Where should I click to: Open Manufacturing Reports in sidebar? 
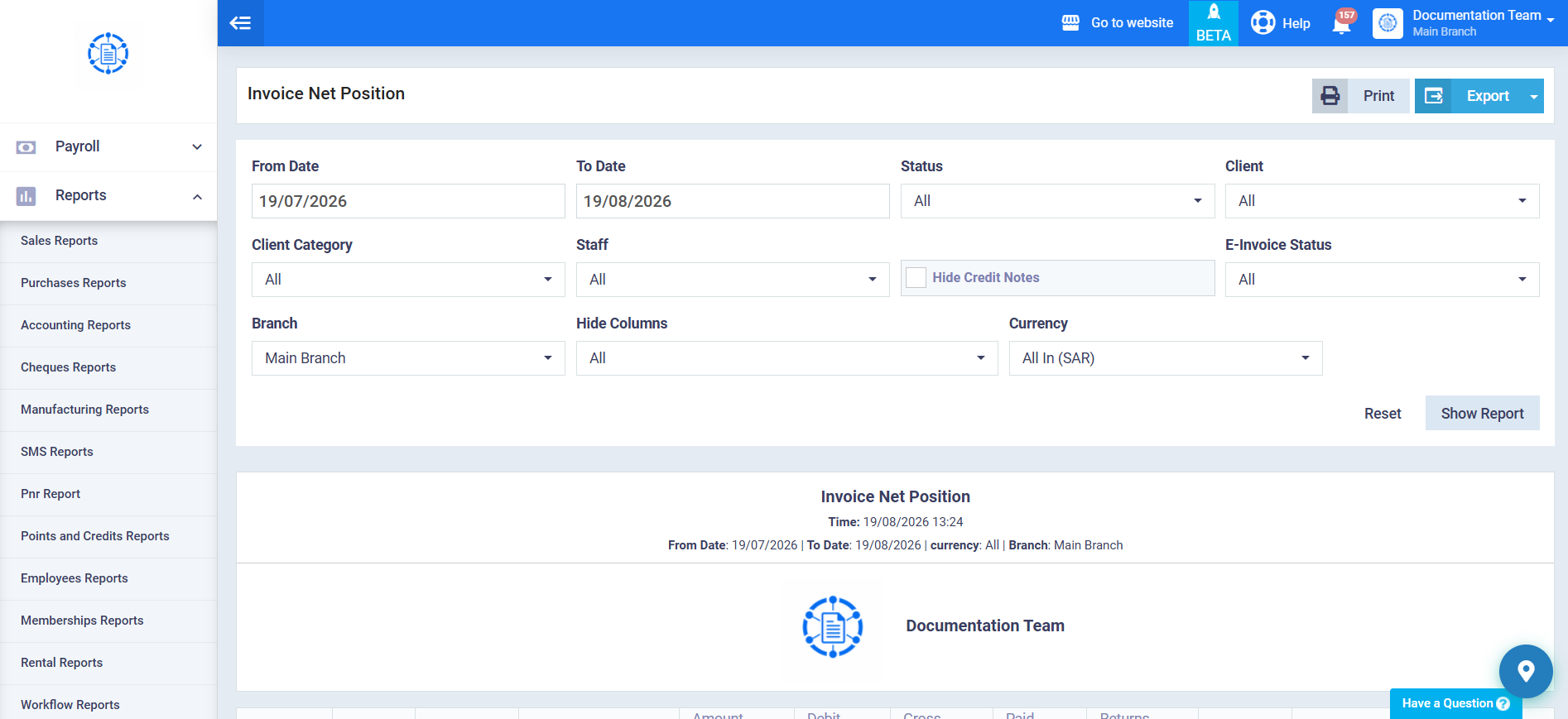click(108, 410)
